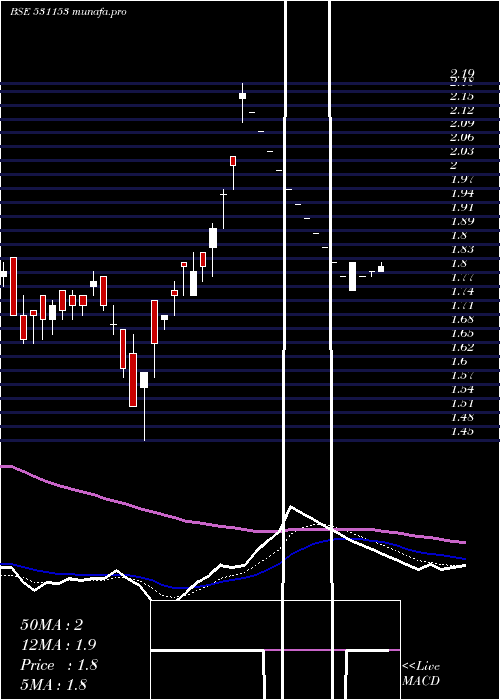Select the 50MA : 2 legend entry
Image resolution: width=500 pixels, height=700 pixels.
52,625
